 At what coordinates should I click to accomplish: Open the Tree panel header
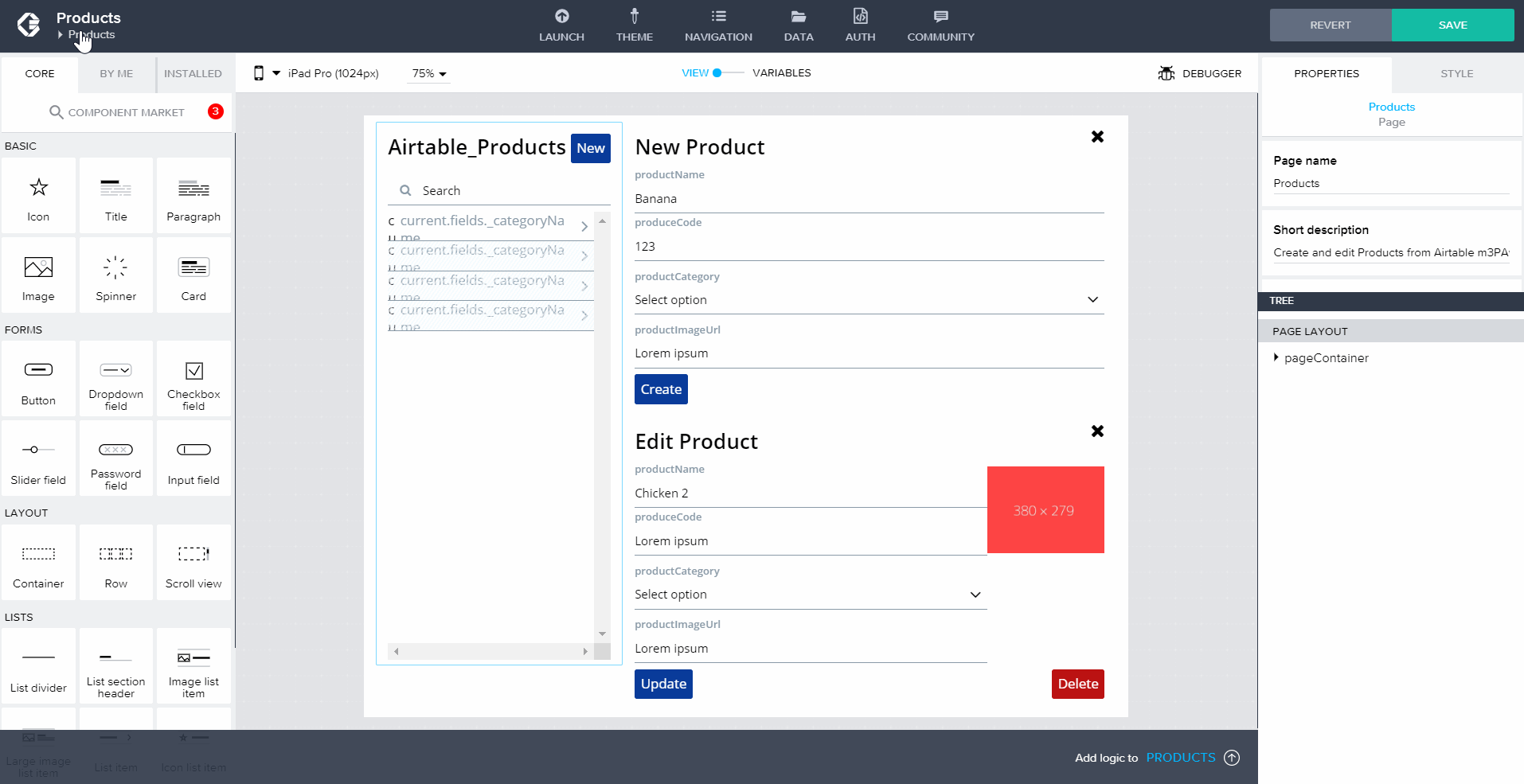1391,301
